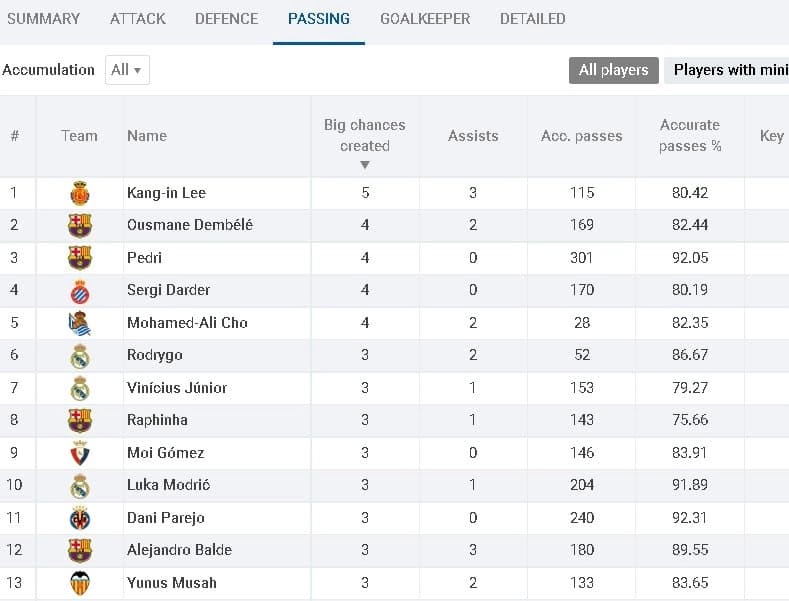Click Sergi Darder's Espanyol team crest

click(x=80, y=291)
